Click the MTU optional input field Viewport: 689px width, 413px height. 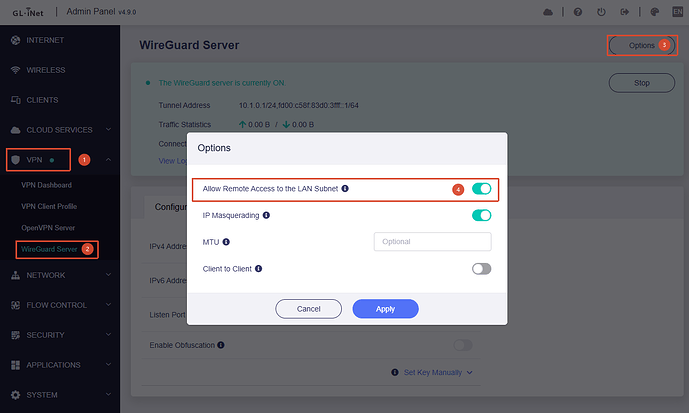(x=432, y=242)
